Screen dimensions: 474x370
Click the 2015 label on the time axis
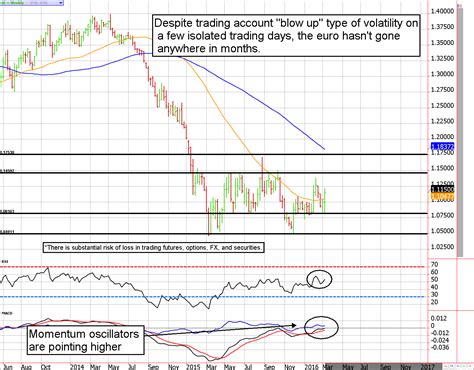click(193, 367)
